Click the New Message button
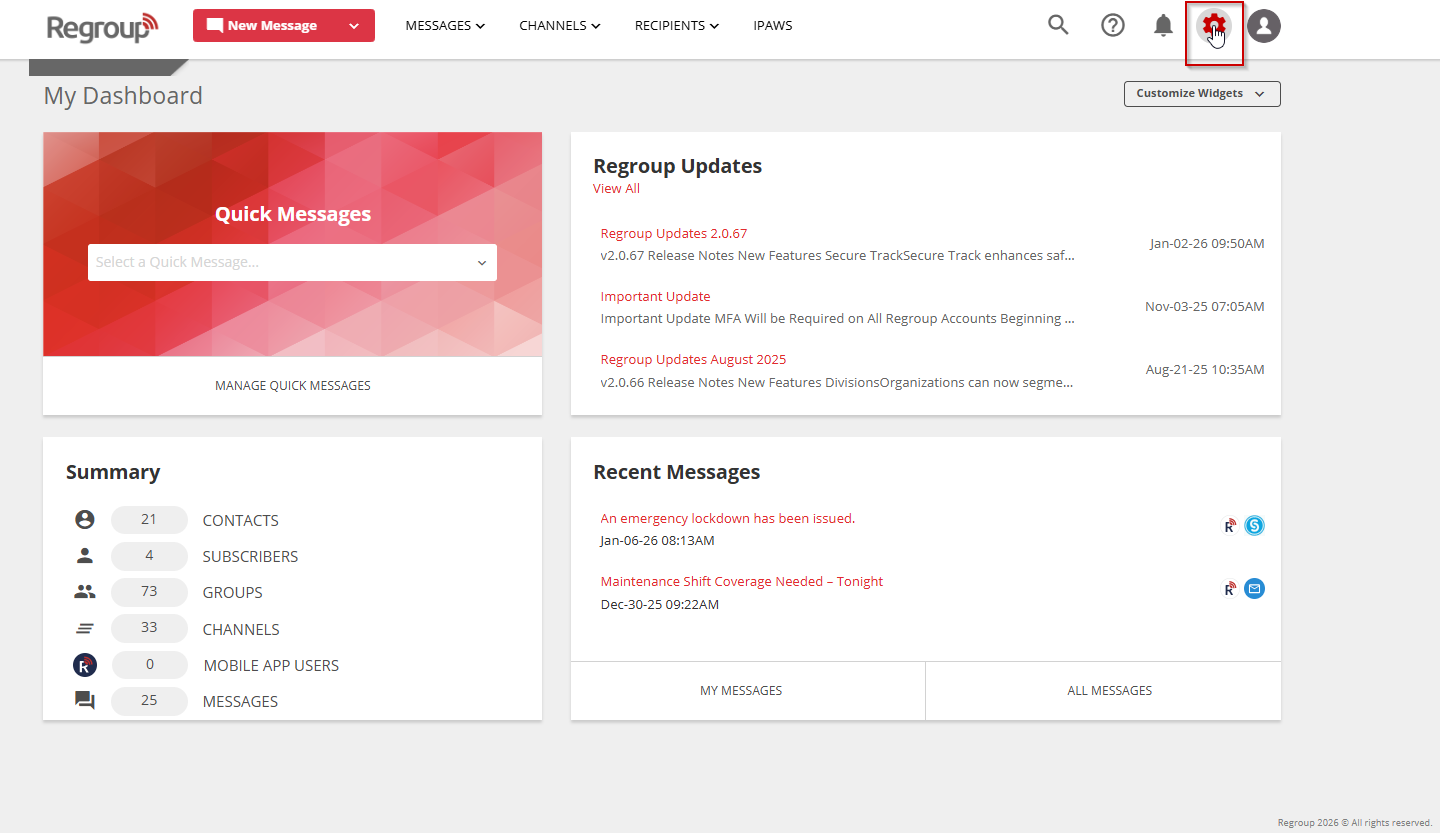This screenshot has height=833, width=1440. [x=284, y=26]
